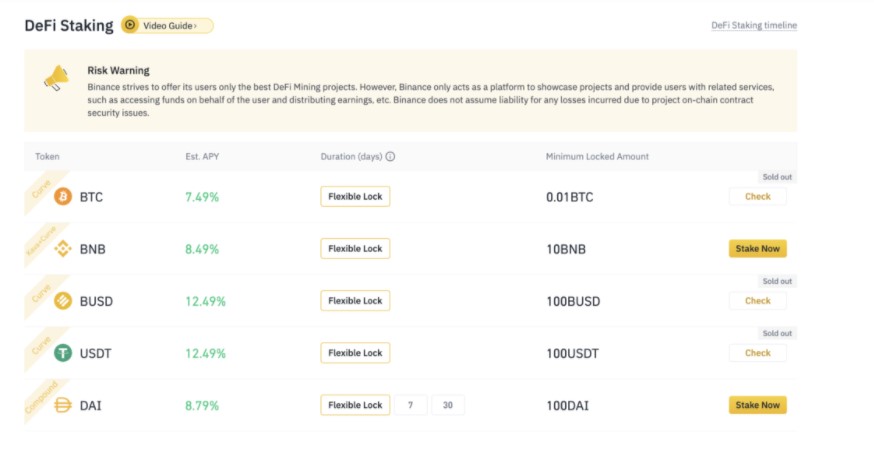This screenshot has height=463, width=874.
Task: Click the BTC token name
Action: pos(91,197)
